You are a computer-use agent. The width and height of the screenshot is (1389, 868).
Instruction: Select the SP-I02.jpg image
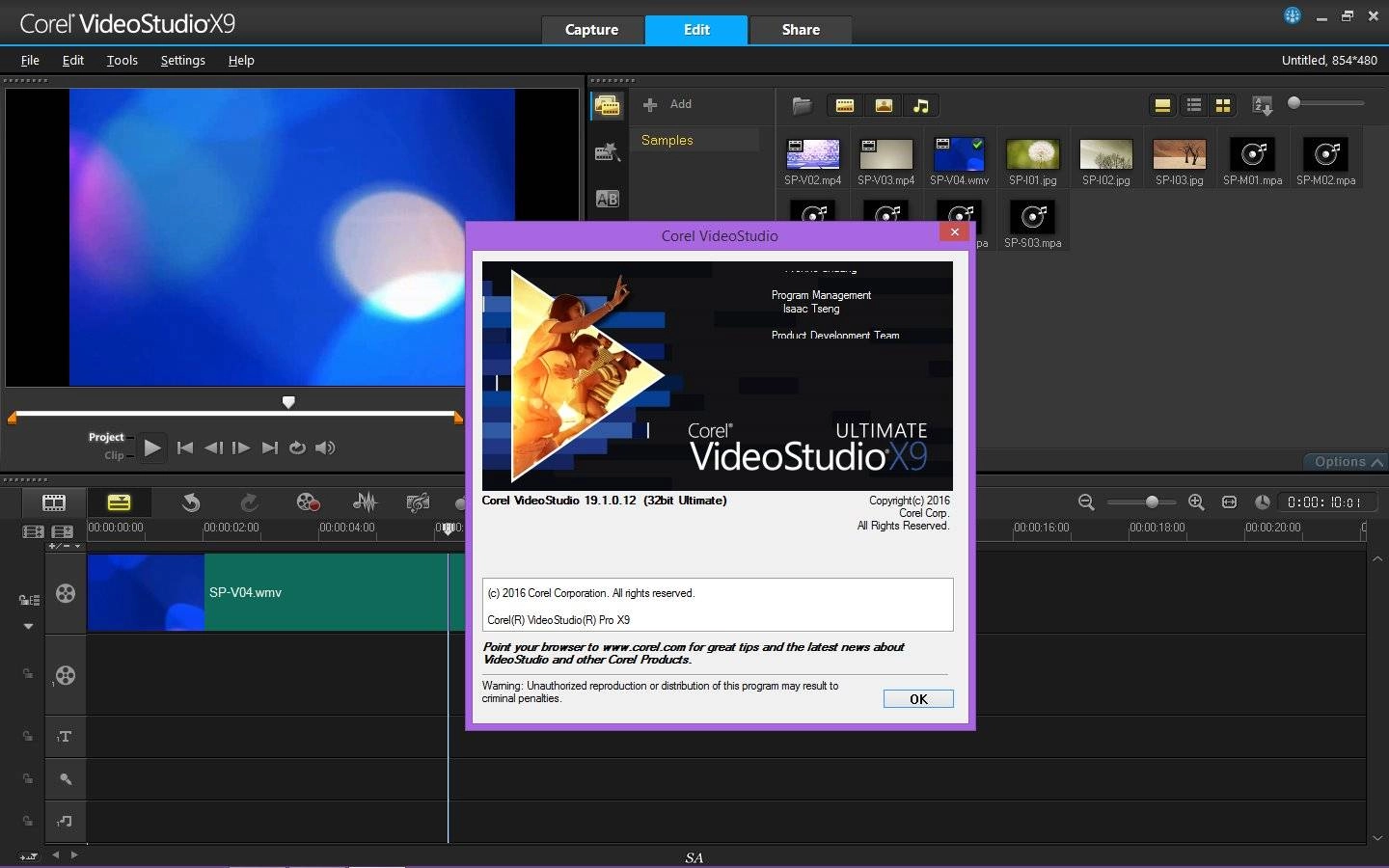click(1106, 154)
